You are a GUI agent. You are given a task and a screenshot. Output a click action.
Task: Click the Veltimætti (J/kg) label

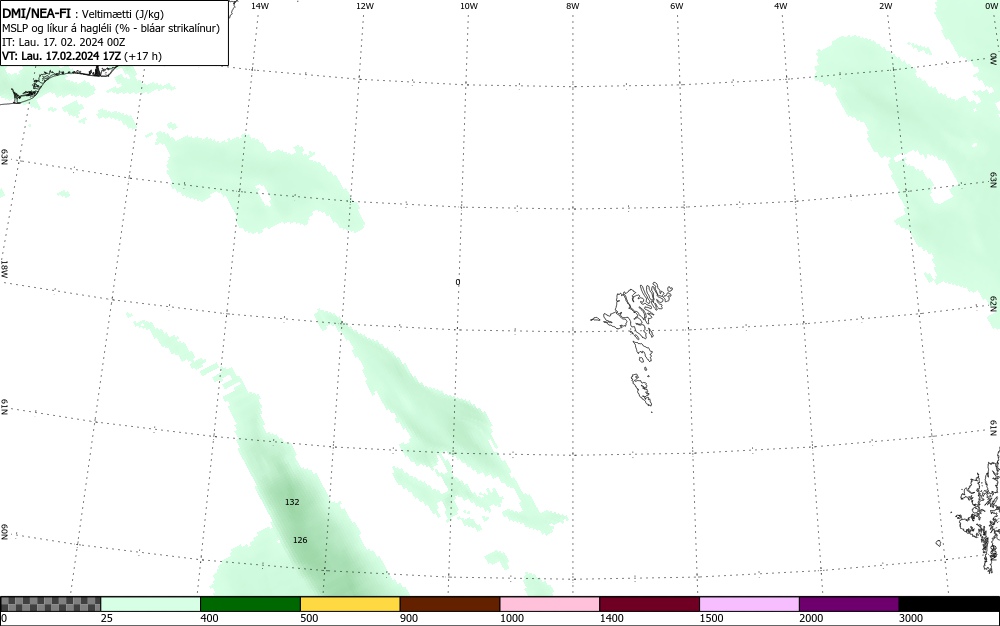point(123,14)
